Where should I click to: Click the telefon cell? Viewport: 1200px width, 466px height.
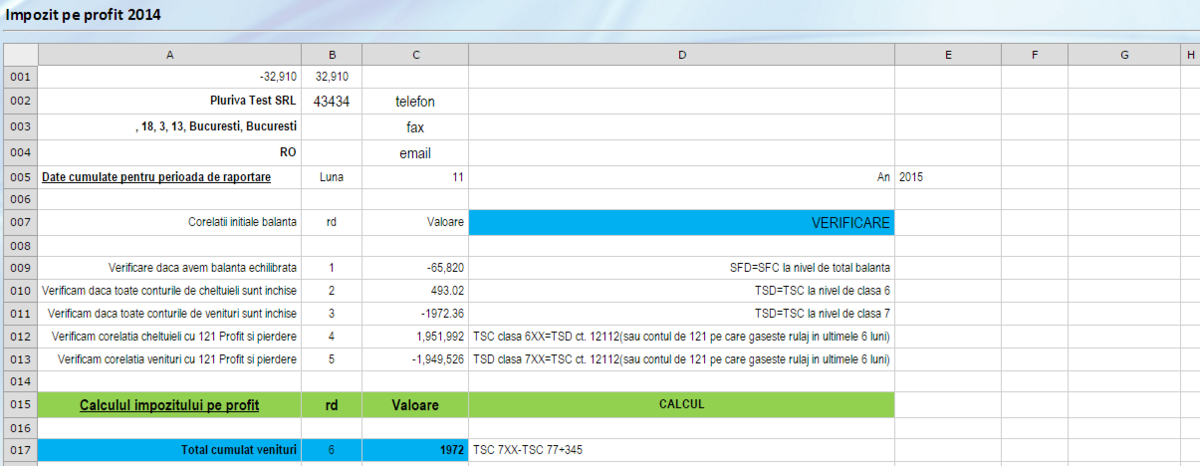[x=415, y=101]
